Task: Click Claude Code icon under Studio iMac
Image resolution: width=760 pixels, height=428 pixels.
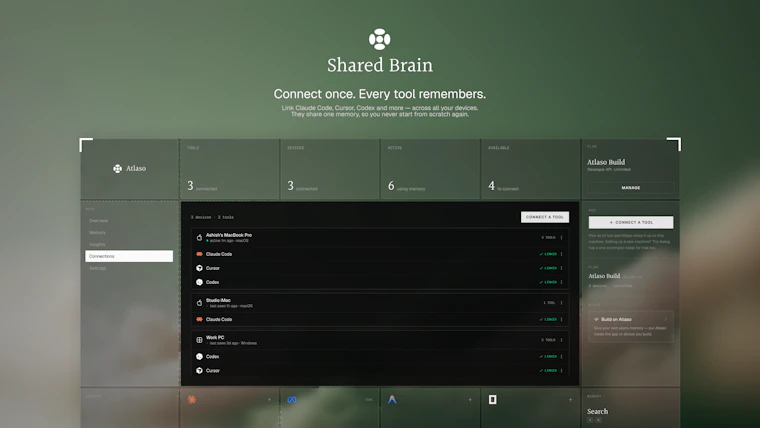Action: (199, 319)
